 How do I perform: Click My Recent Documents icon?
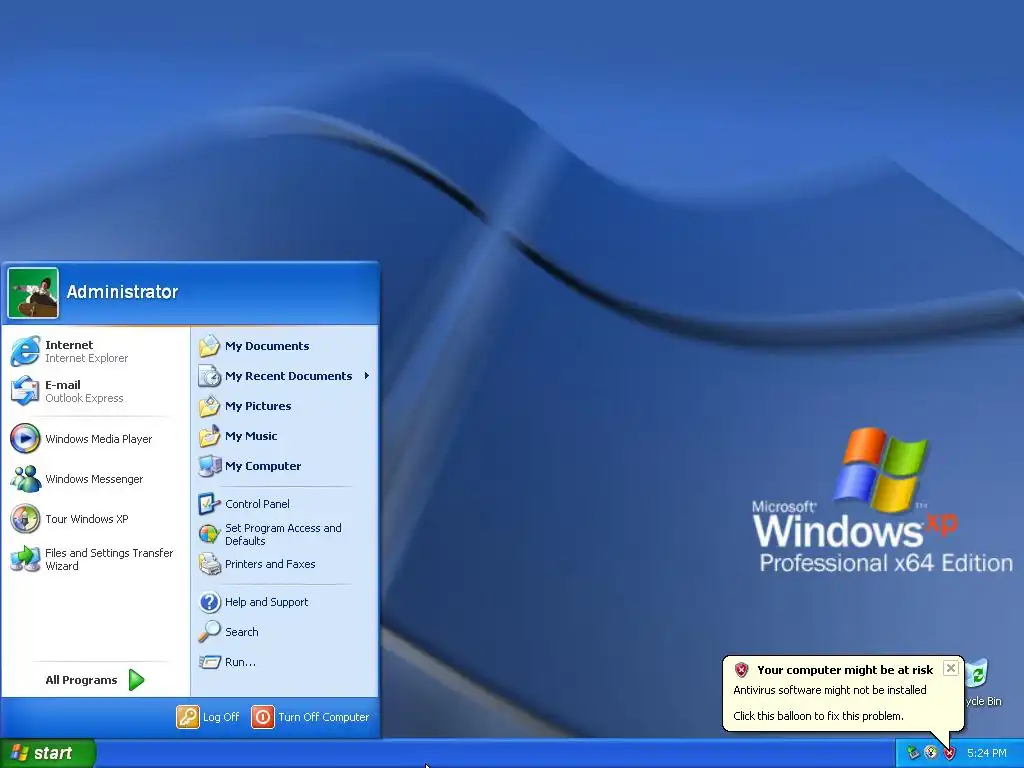210,376
